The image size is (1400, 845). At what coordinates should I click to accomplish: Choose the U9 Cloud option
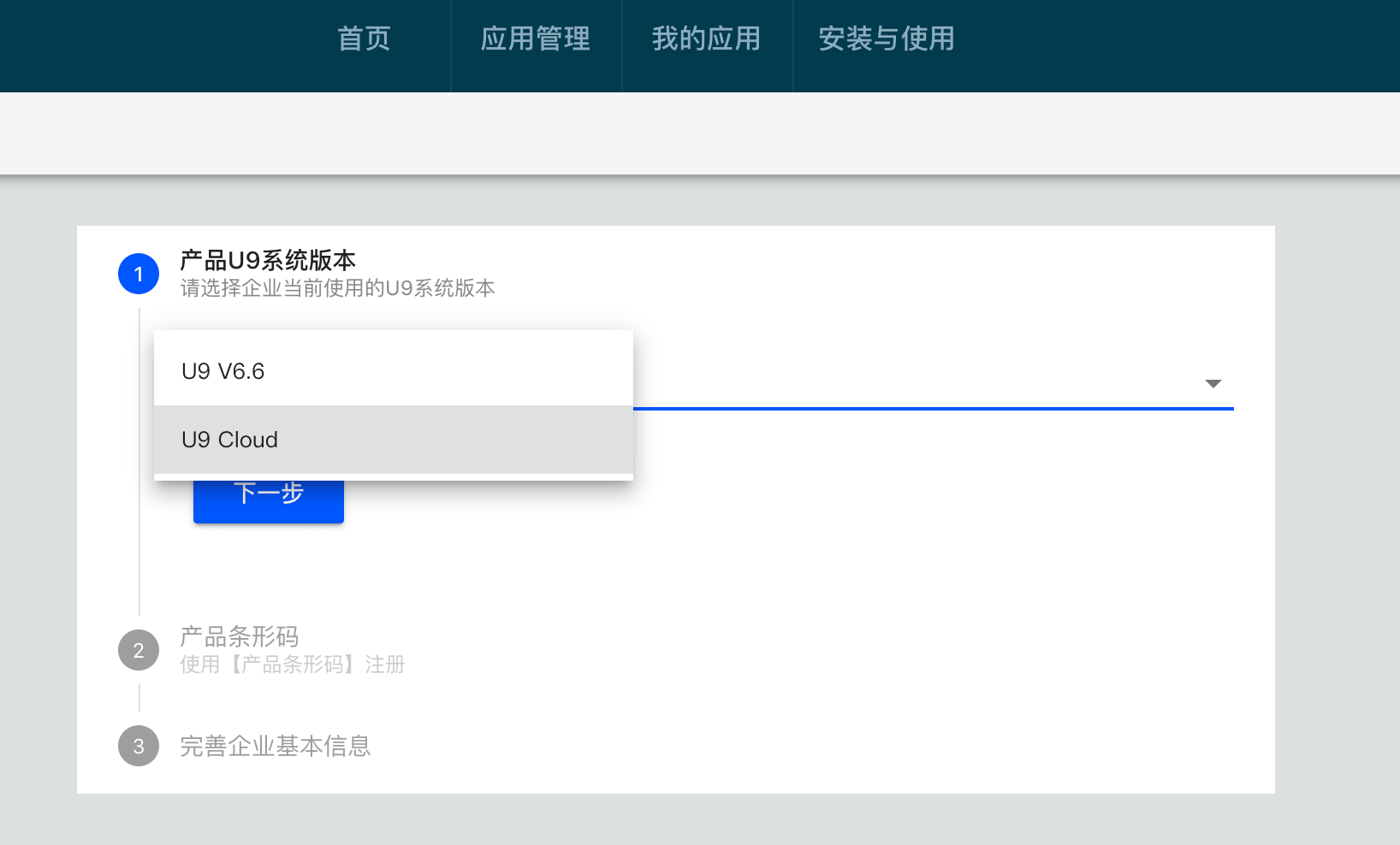tap(394, 440)
